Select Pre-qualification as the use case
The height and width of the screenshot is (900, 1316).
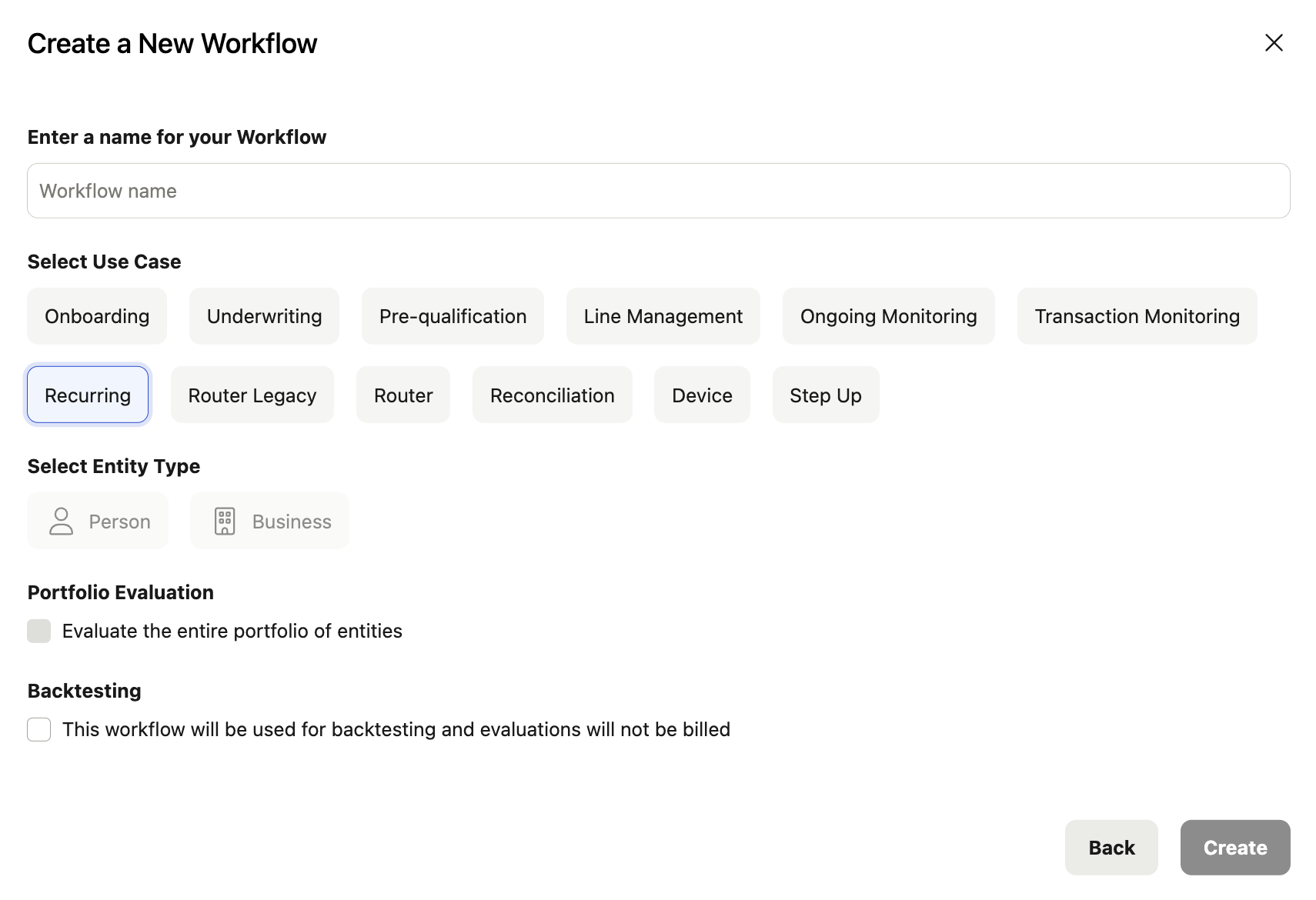[453, 316]
